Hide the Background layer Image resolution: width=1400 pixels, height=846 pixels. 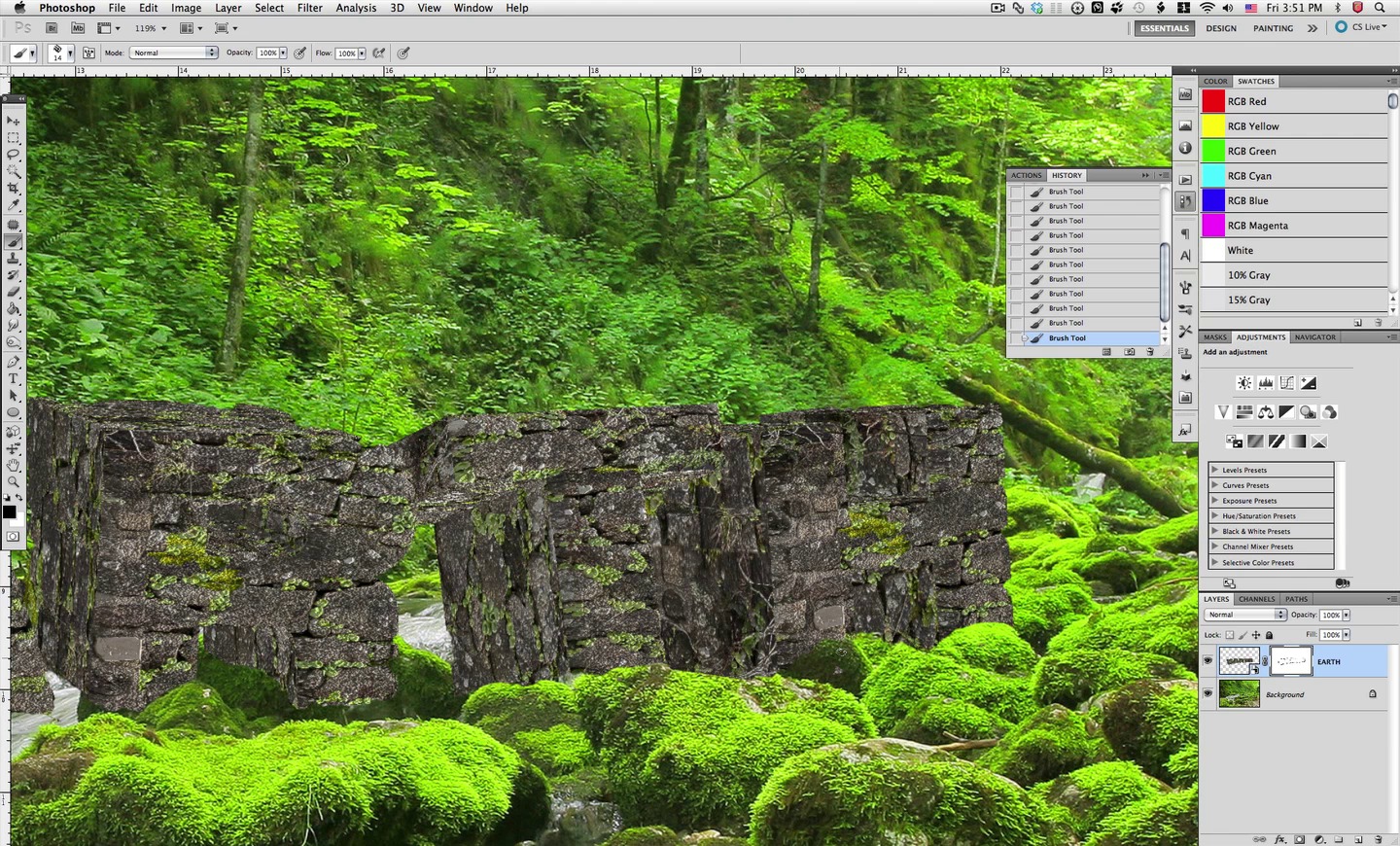[1207, 694]
